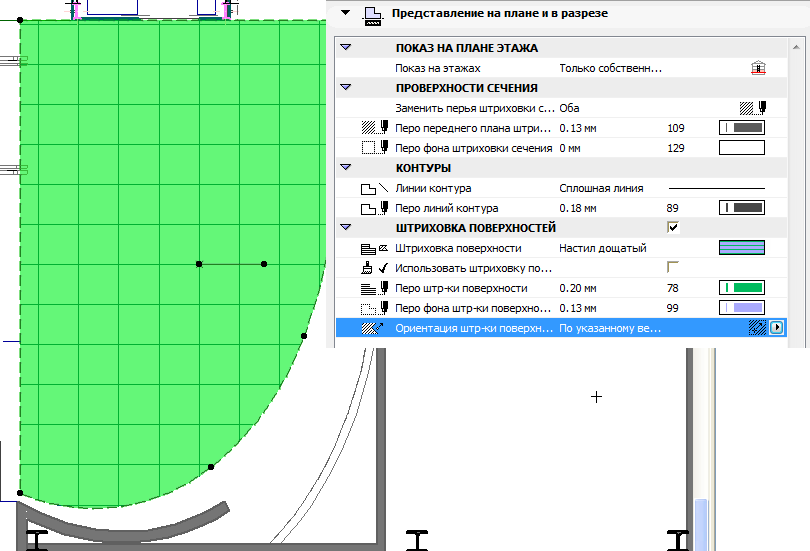Image resolution: width=810 pixels, height=551 pixels.
Task: Collapse the 'ПРОВЕРХНОСТИ СЕЧЕНИЯ' group
Action: pos(346,87)
